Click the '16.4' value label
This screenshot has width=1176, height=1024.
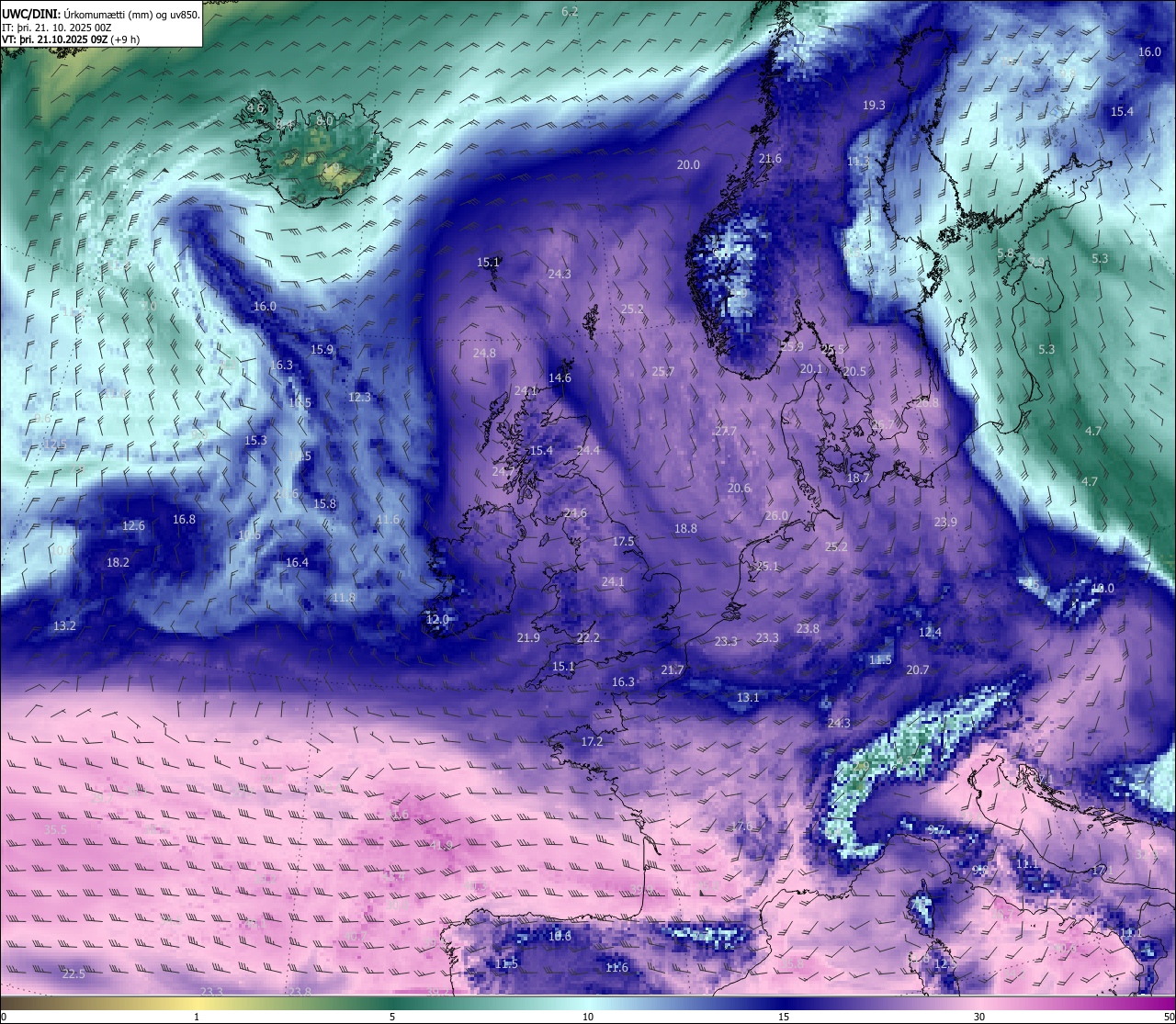[x=297, y=563]
